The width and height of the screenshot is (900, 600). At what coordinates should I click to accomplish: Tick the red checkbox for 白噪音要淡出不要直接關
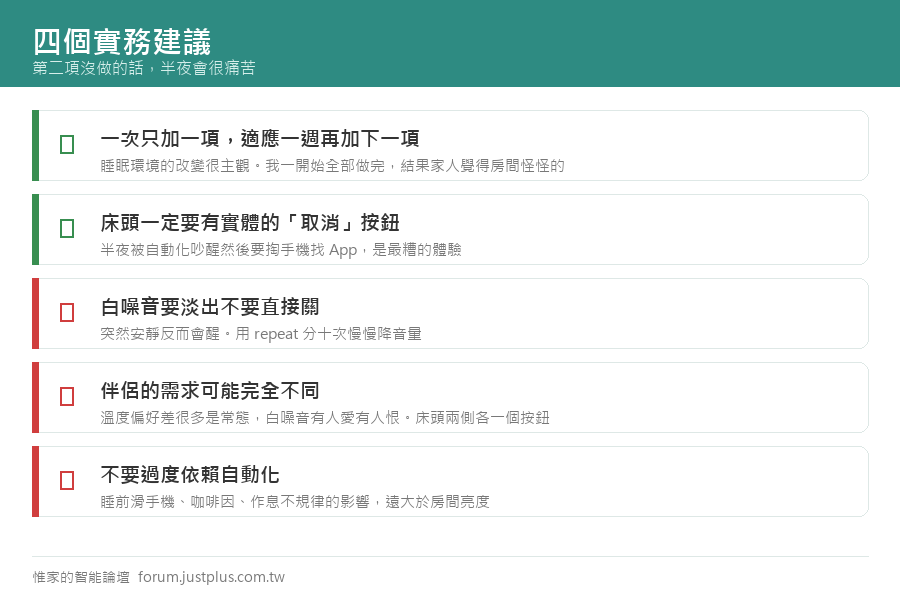point(67,312)
